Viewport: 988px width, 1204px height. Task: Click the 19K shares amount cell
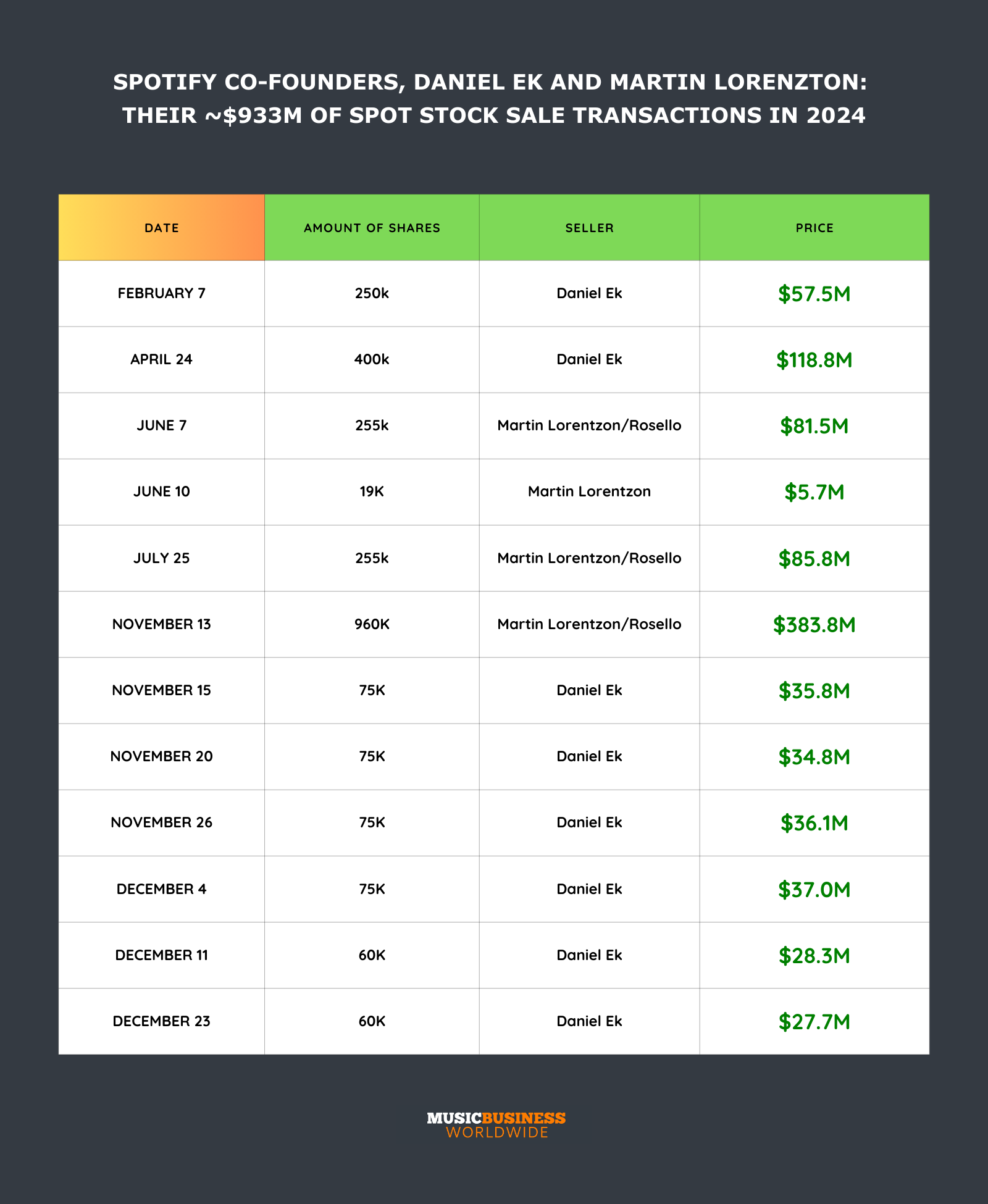(372, 491)
